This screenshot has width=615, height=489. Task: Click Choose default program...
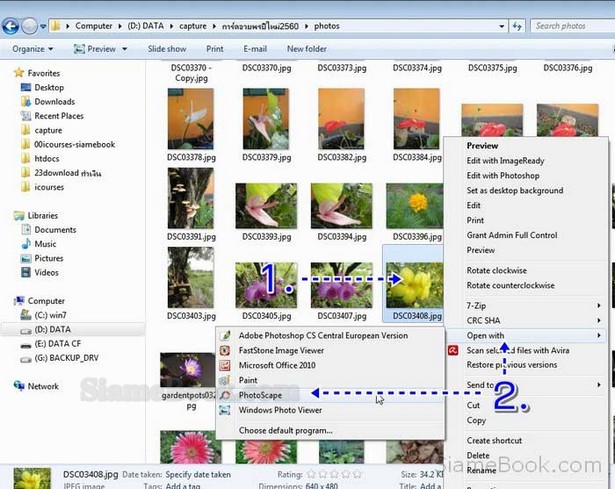coord(286,431)
